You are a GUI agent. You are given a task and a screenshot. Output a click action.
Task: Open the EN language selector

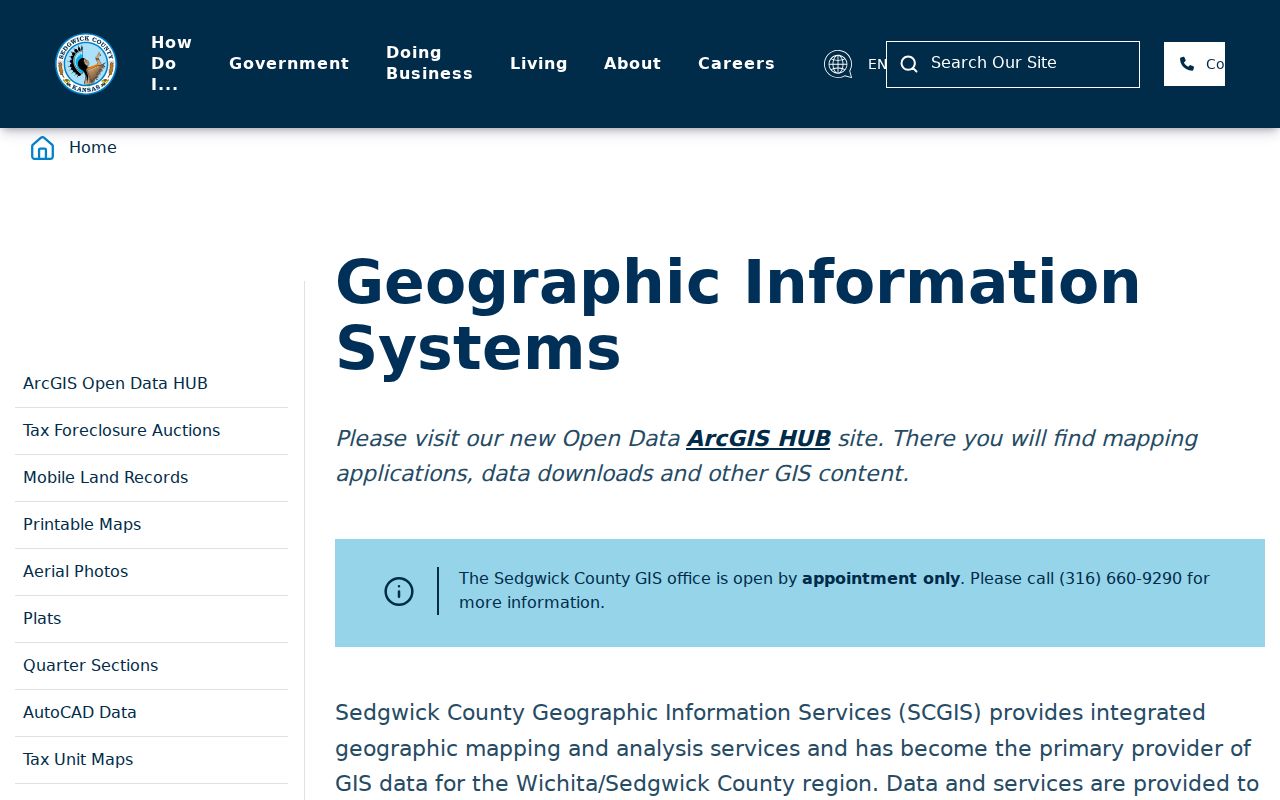(876, 64)
